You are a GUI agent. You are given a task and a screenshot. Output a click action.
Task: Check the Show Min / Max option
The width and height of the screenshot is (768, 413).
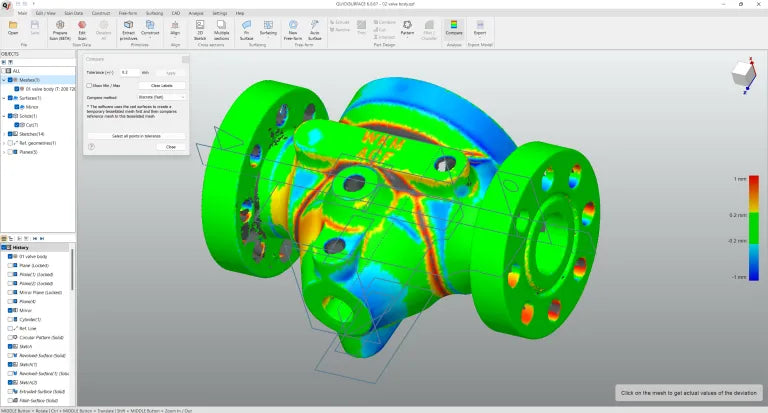(89, 85)
